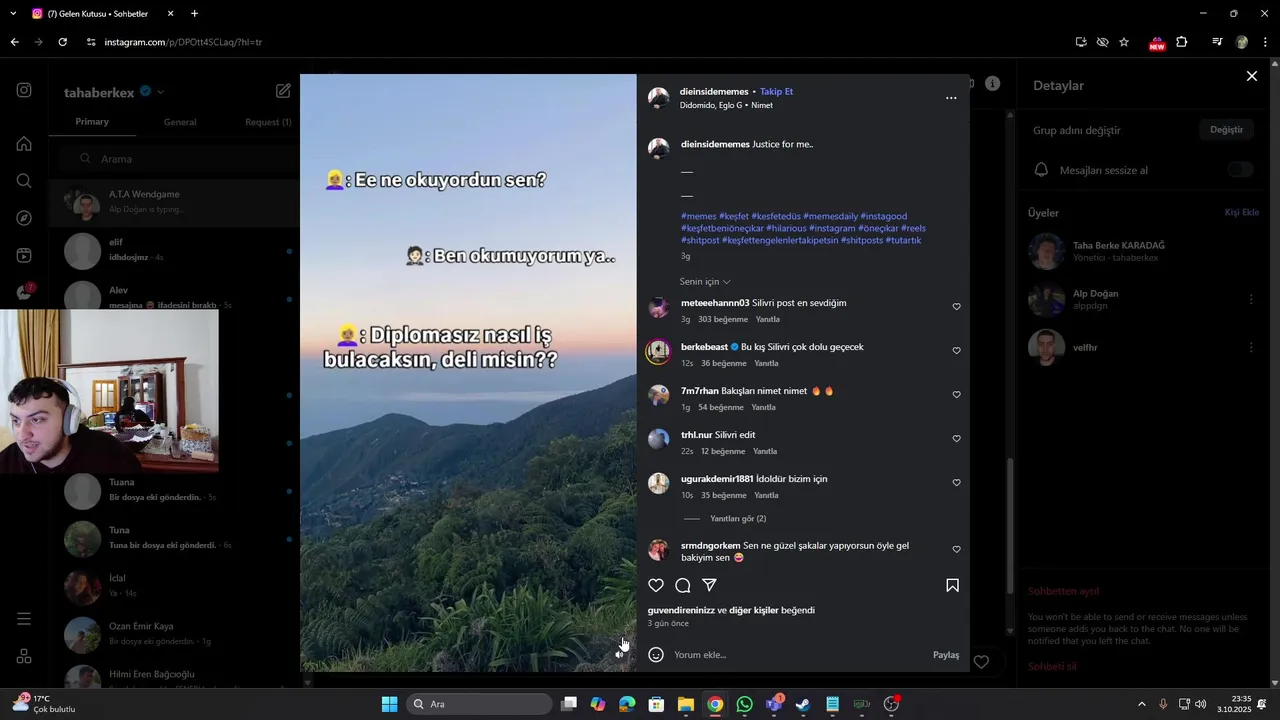The width and height of the screenshot is (1280, 720).
Task: Open a new browser tab
Action: click(194, 14)
